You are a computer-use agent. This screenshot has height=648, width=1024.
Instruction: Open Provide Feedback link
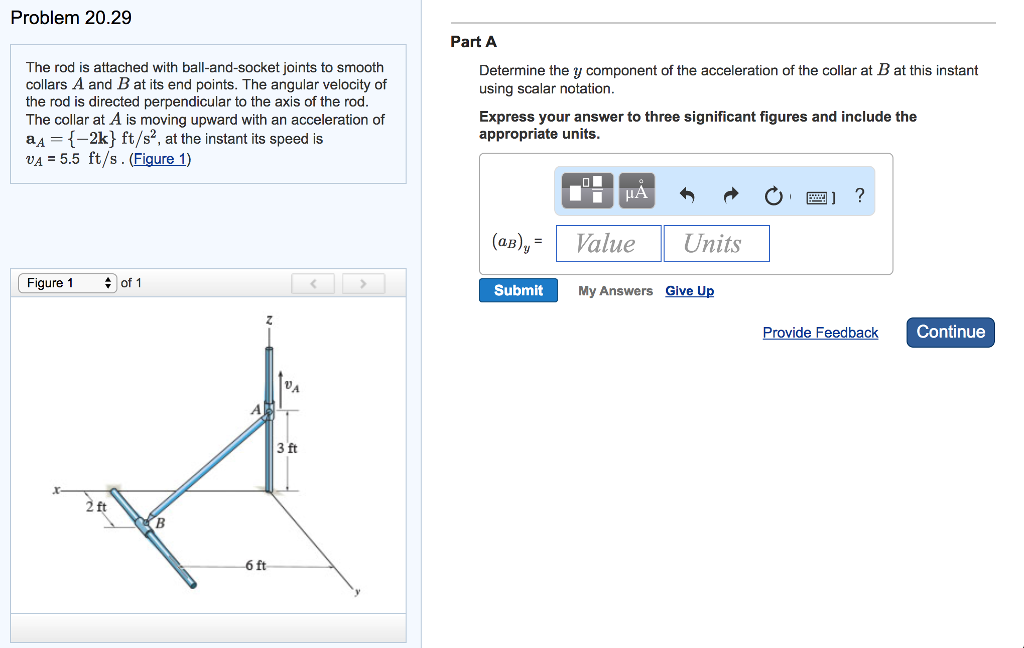click(x=820, y=333)
